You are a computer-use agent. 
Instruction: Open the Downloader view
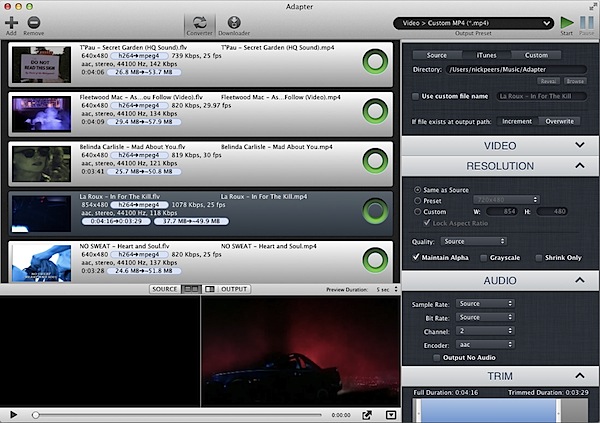pos(234,20)
